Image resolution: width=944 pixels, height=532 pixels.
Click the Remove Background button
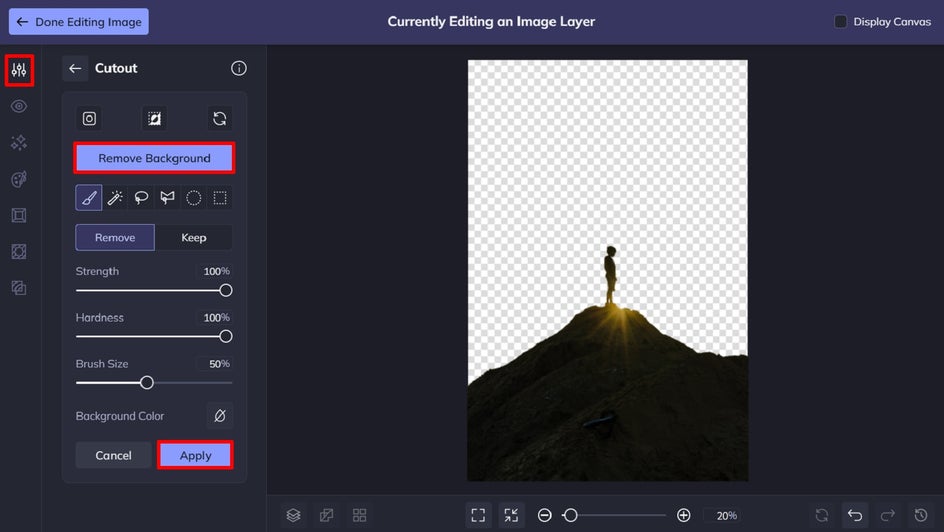(x=154, y=158)
